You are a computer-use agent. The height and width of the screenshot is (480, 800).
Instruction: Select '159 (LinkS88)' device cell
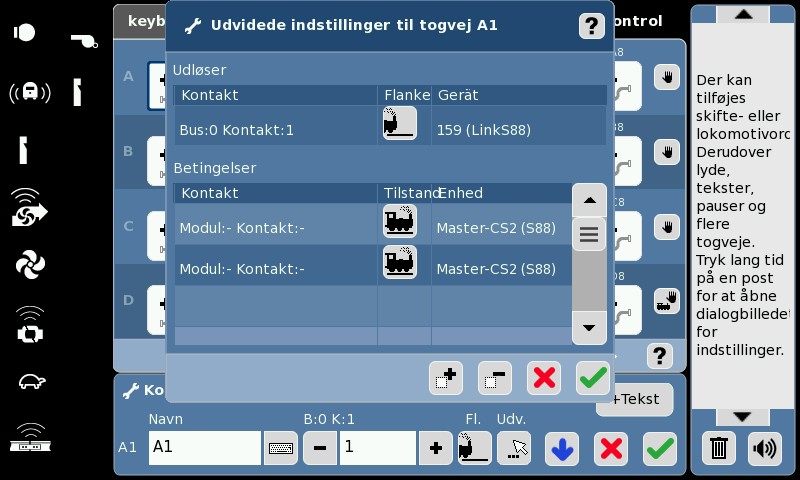coord(519,125)
